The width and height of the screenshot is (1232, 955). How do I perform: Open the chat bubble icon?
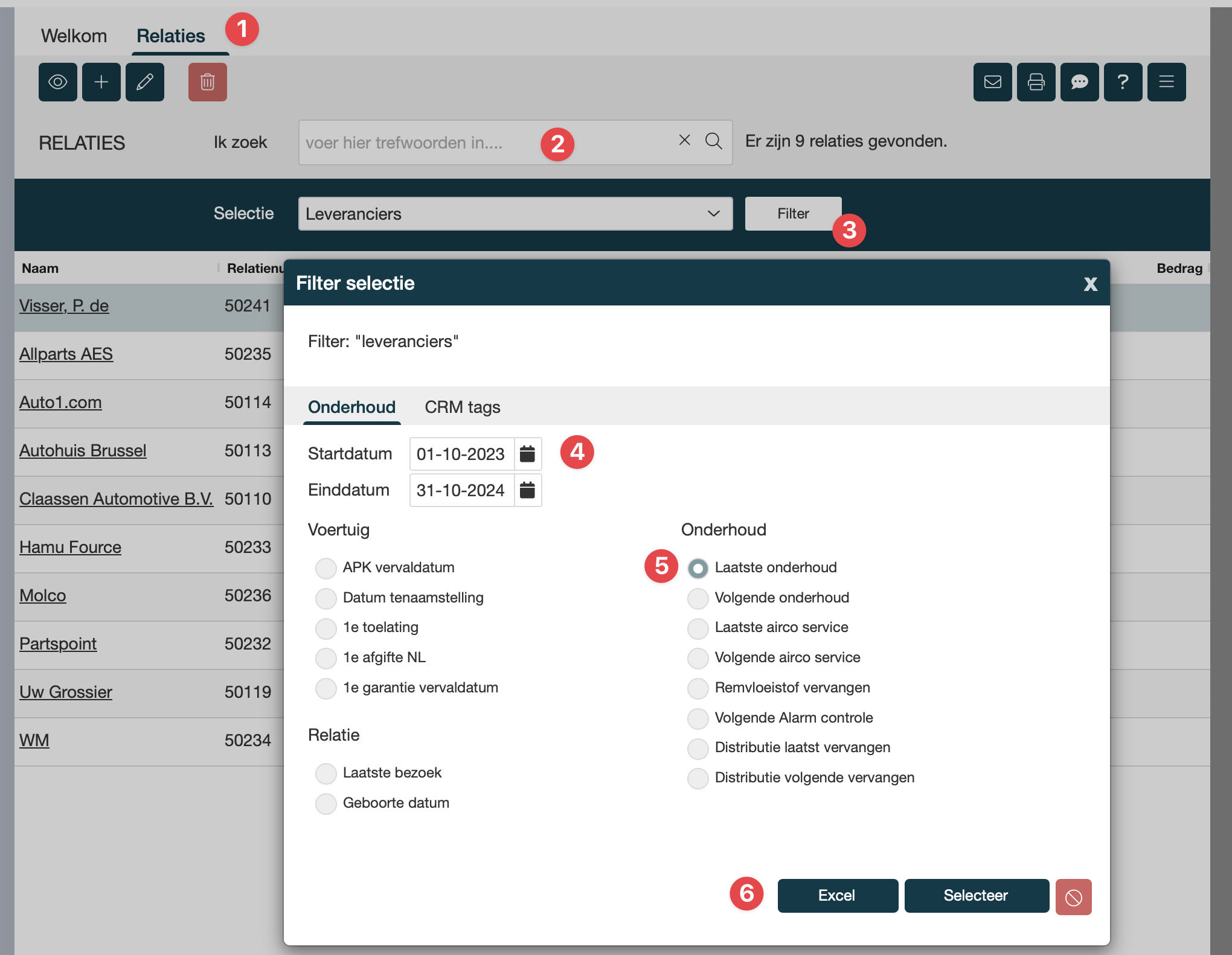(x=1079, y=82)
